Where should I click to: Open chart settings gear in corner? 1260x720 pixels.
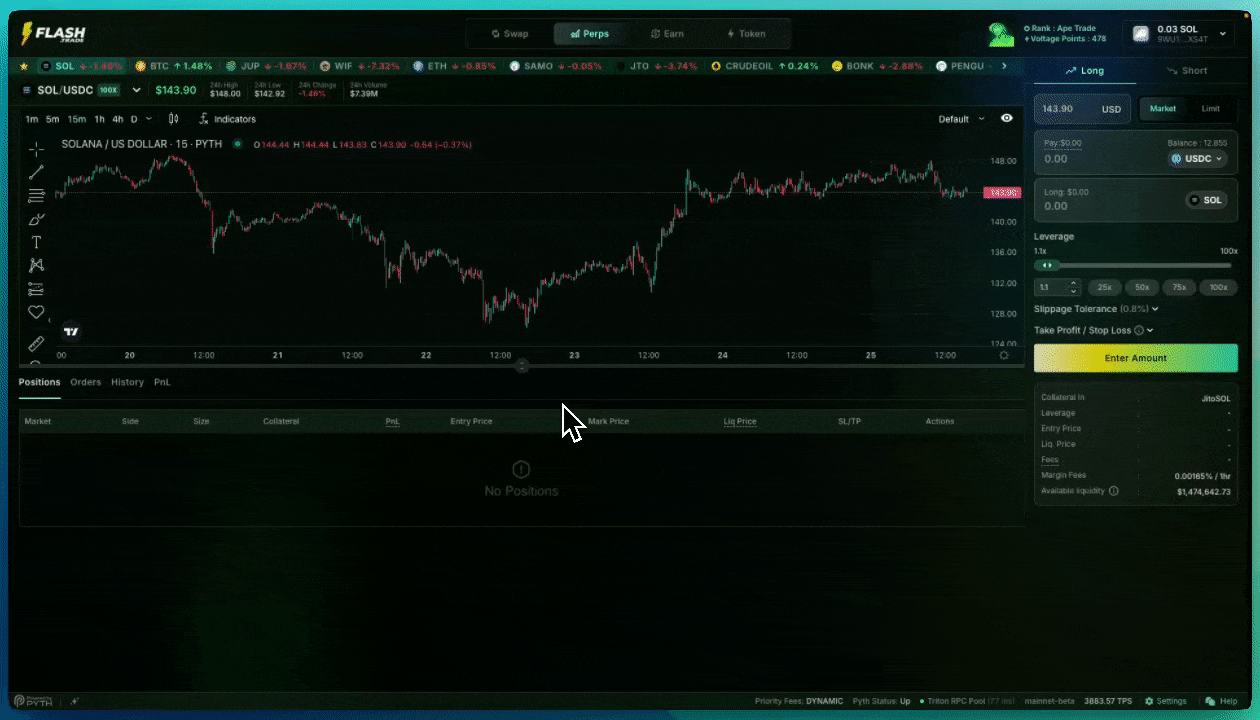pos(1004,355)
